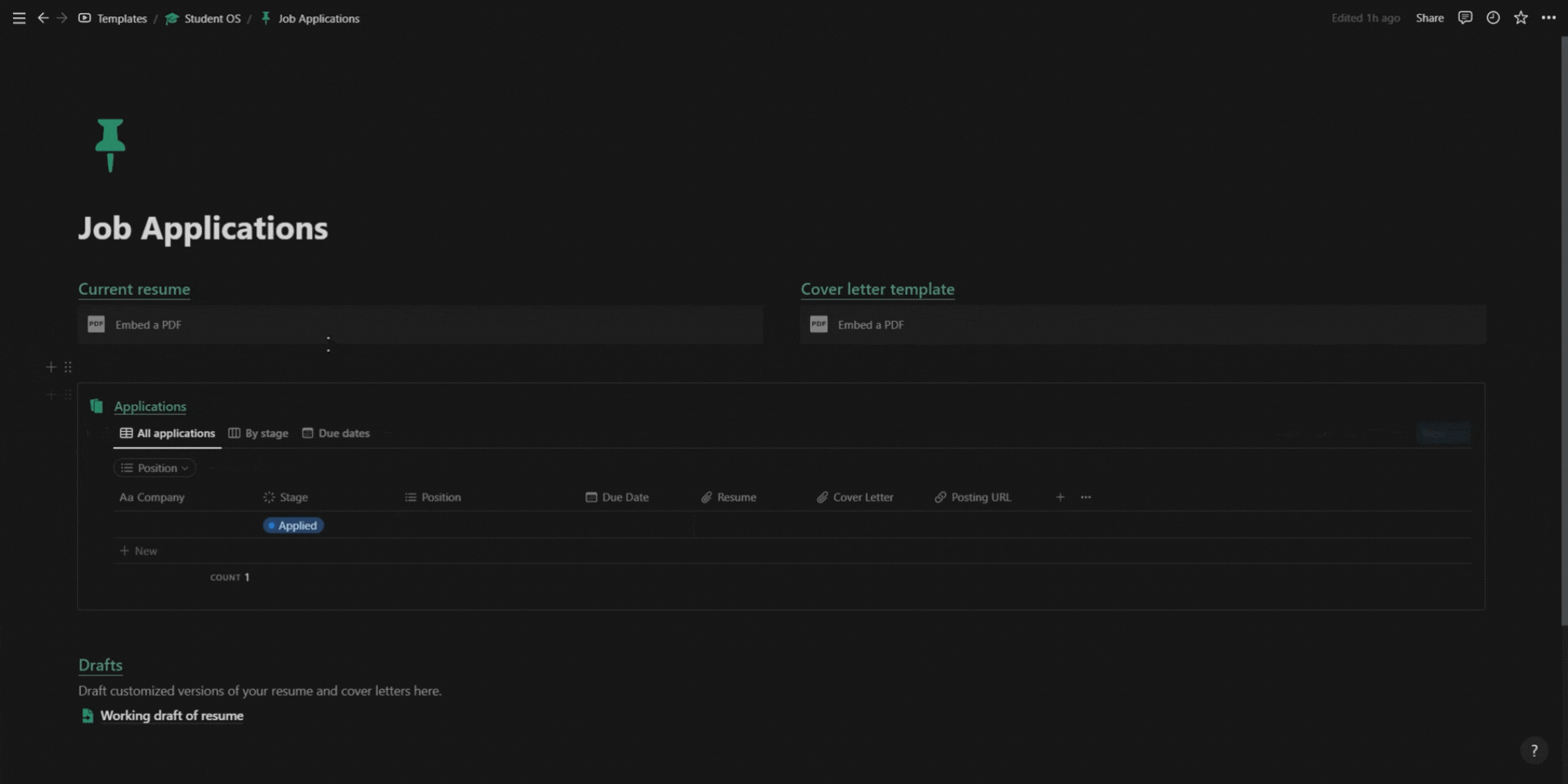Open the page options with the ellipsis icon
Viewport: 1568px width, 784px height.
point(1549,18)
